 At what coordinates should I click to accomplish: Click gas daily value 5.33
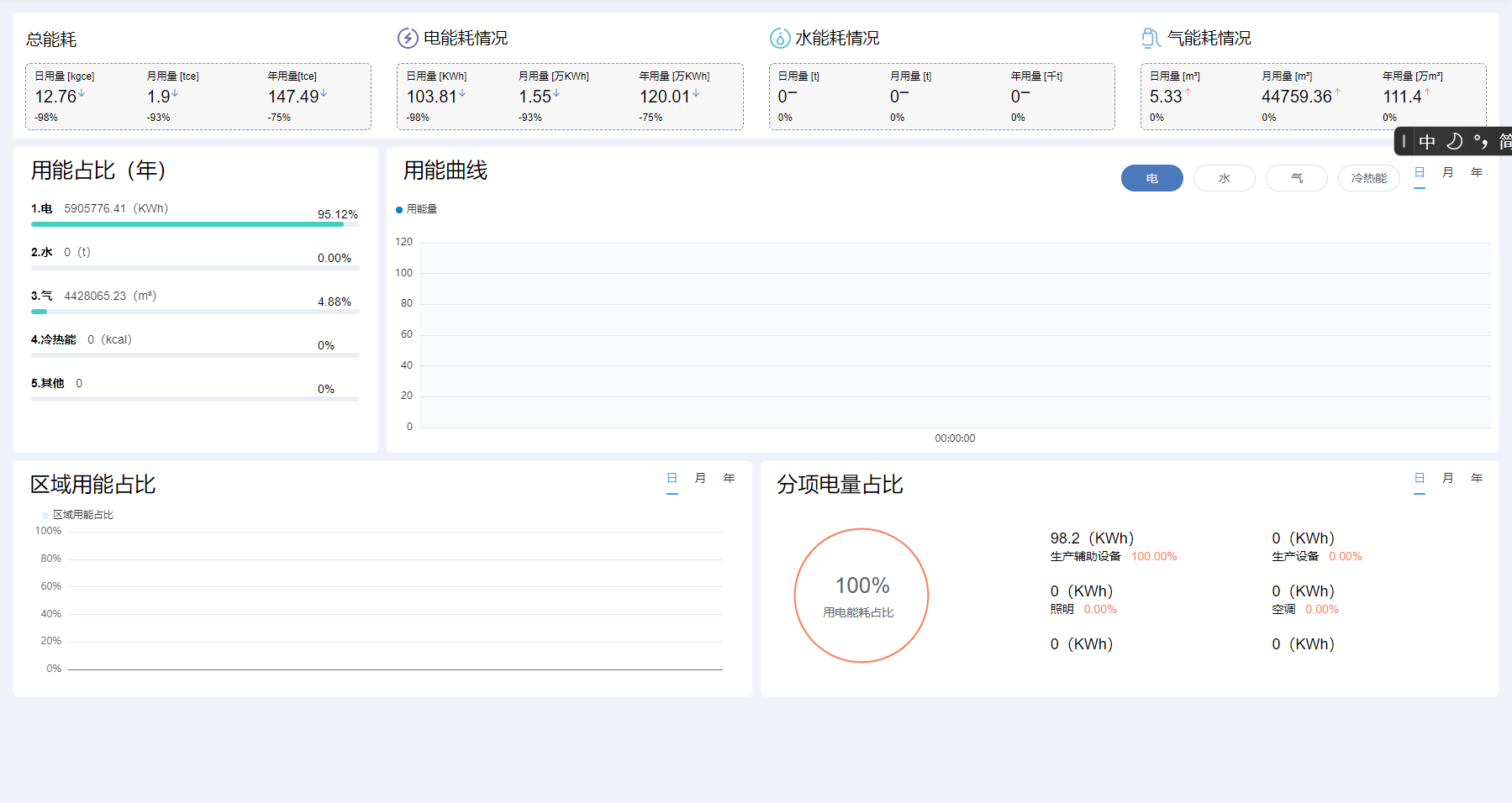click(x=1166, y=97)
